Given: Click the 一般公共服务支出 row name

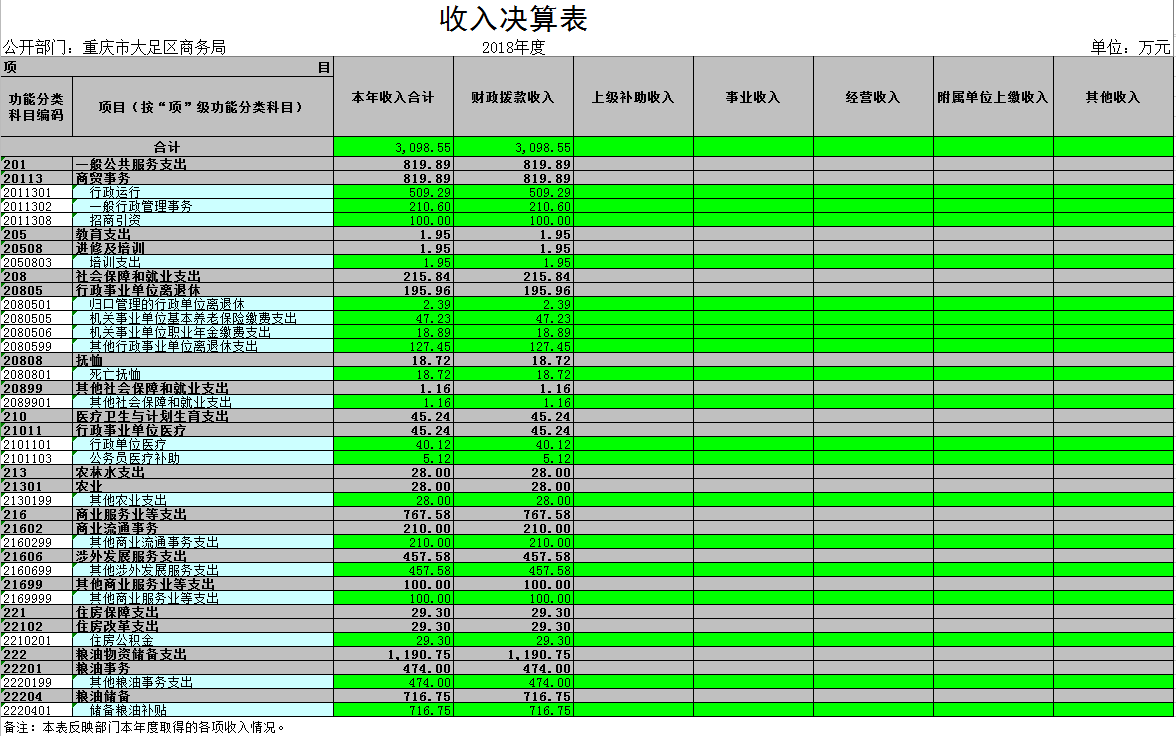Looking at the screenshot, I should (131, 164).
